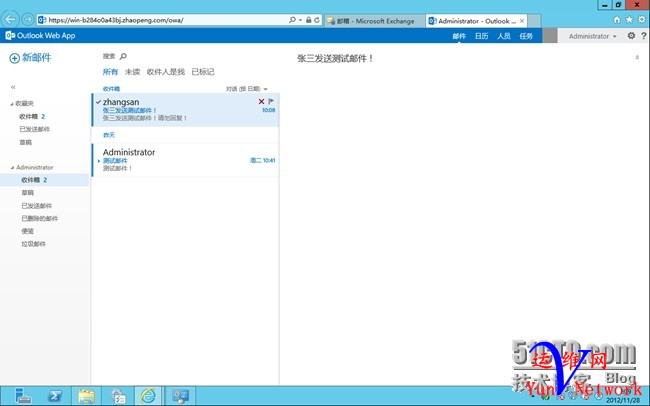
Task: Close the Administrator - Outlook browser tab
Action: (x=522, y=21)
